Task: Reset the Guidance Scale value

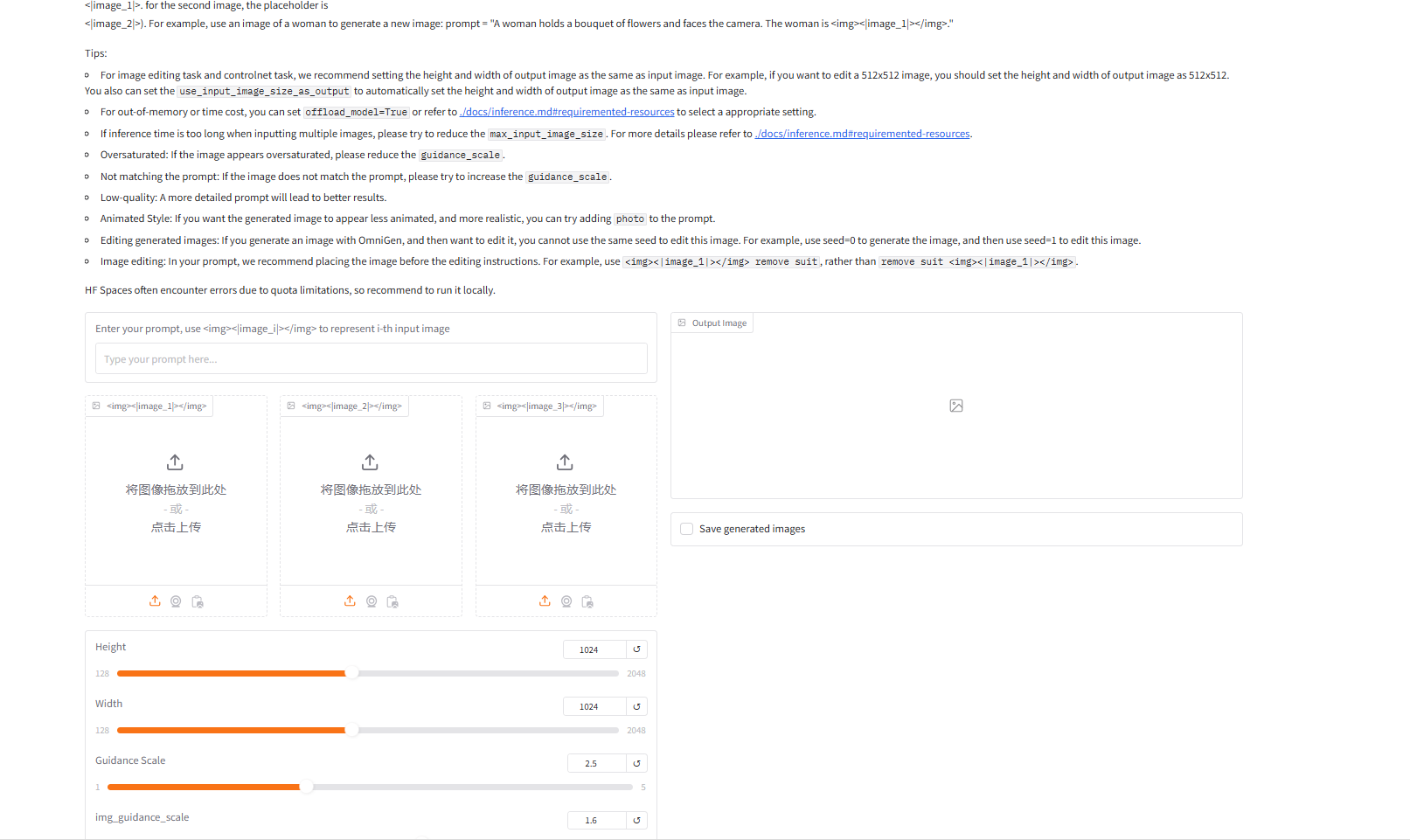Action: [636, 763]
